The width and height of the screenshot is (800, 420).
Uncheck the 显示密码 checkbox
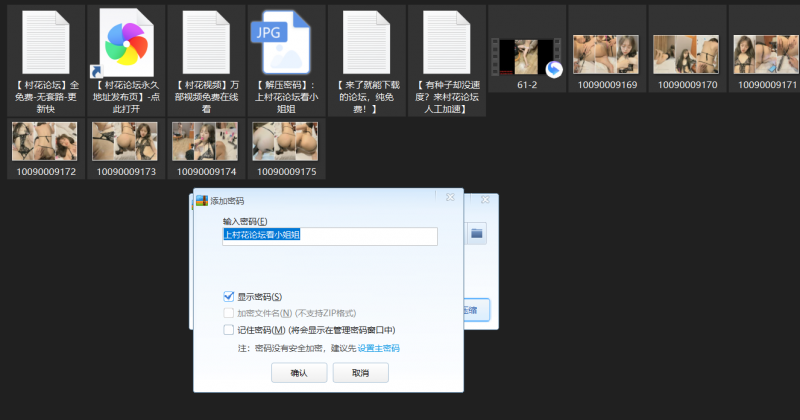tap(229, 297)
